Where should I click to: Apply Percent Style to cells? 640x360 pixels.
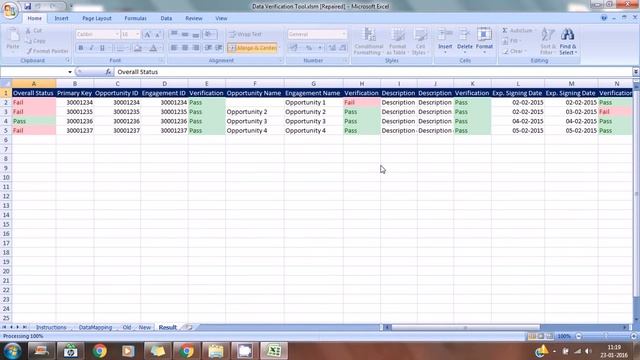pyautogui.click(x=309, y=48)
